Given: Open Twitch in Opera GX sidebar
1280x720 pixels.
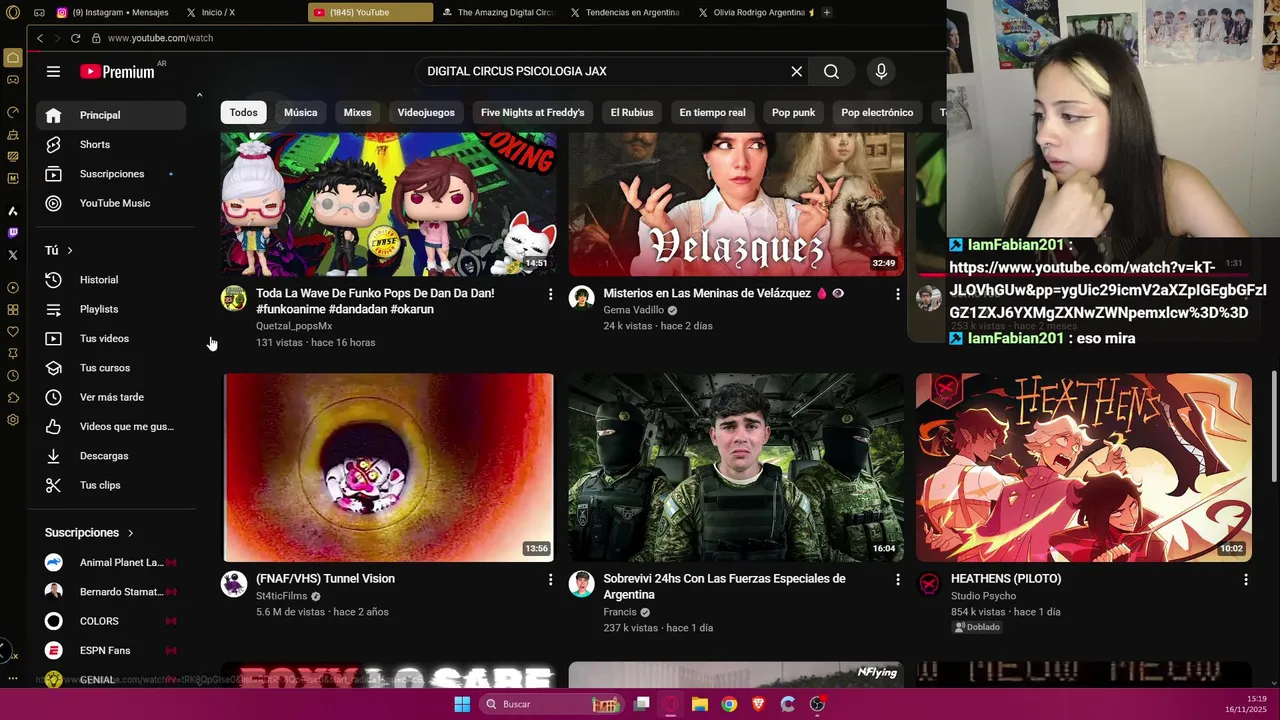Looking at the screenshot, I should pyautogui.click(x=13, y=233).
